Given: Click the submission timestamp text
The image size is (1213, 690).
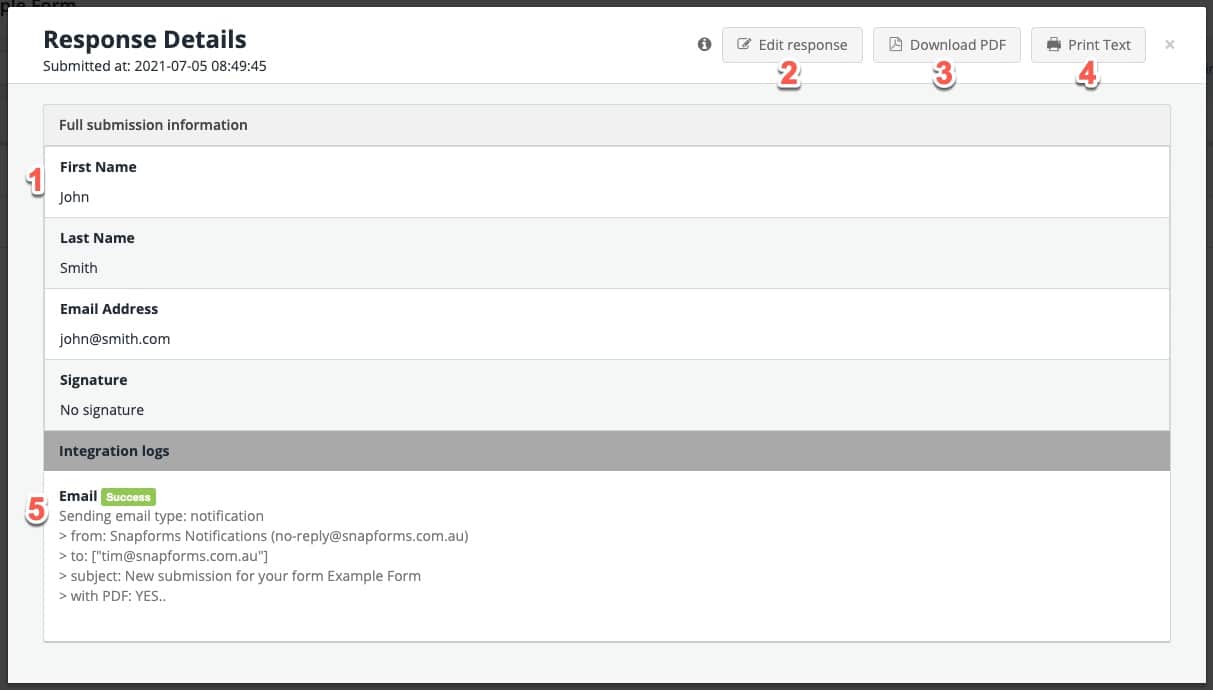Looking at the screenshot, I should (x=154, y=67).
